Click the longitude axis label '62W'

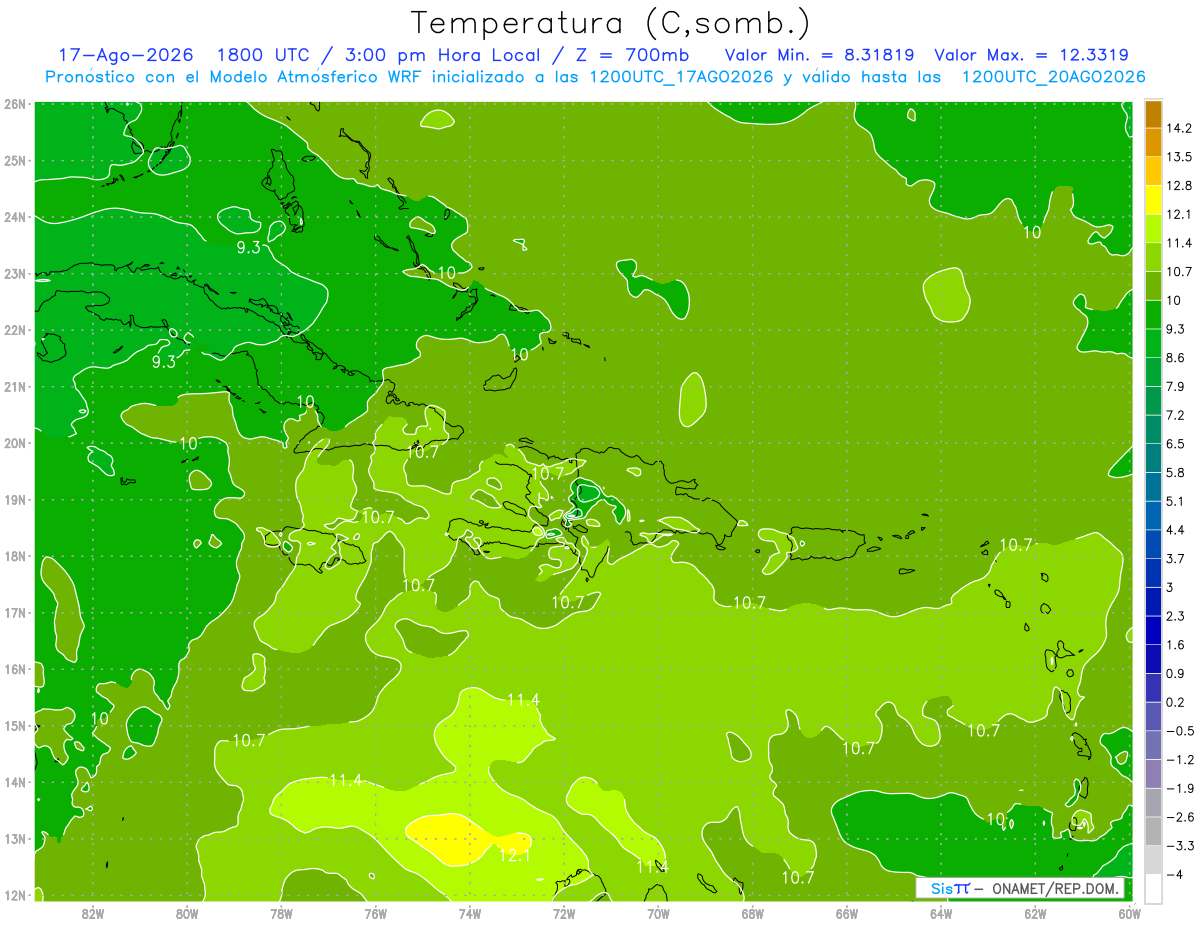click(1035, 912)
